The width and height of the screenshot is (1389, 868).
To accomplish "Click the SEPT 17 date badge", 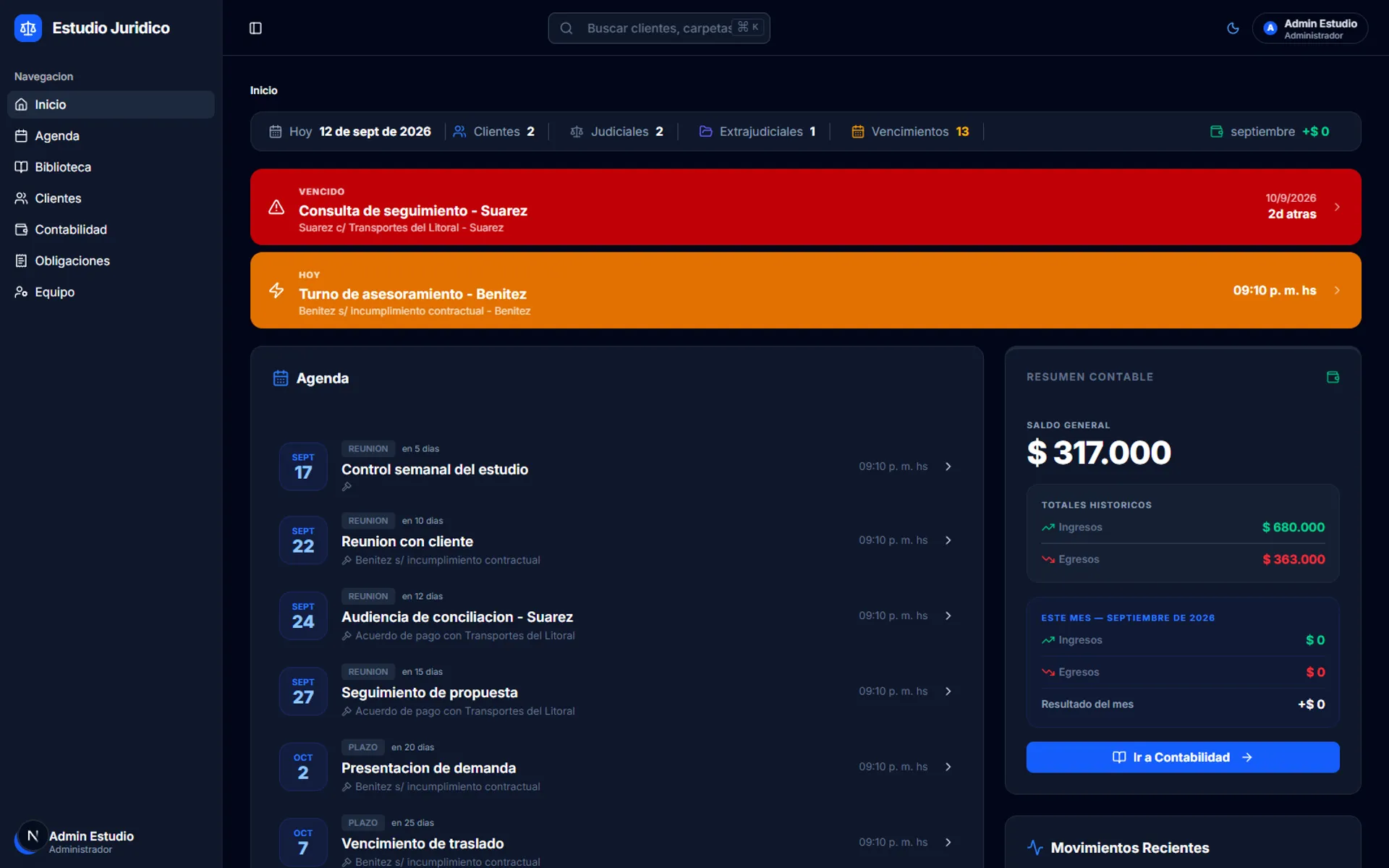I will click(303, 467).
